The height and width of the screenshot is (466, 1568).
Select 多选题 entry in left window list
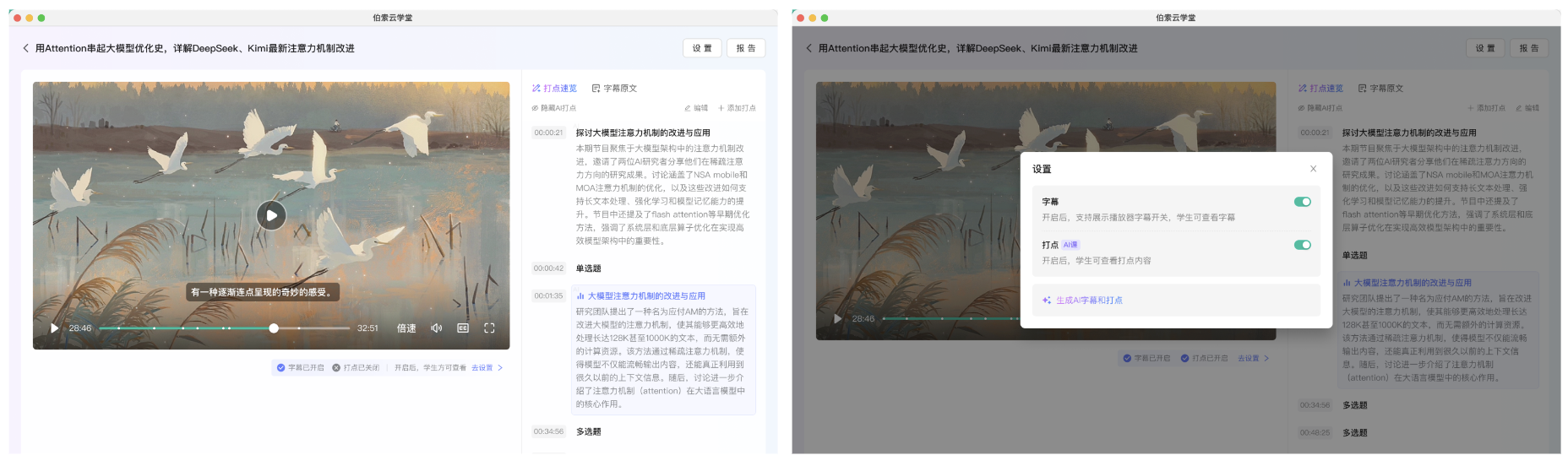coord(589,431)
